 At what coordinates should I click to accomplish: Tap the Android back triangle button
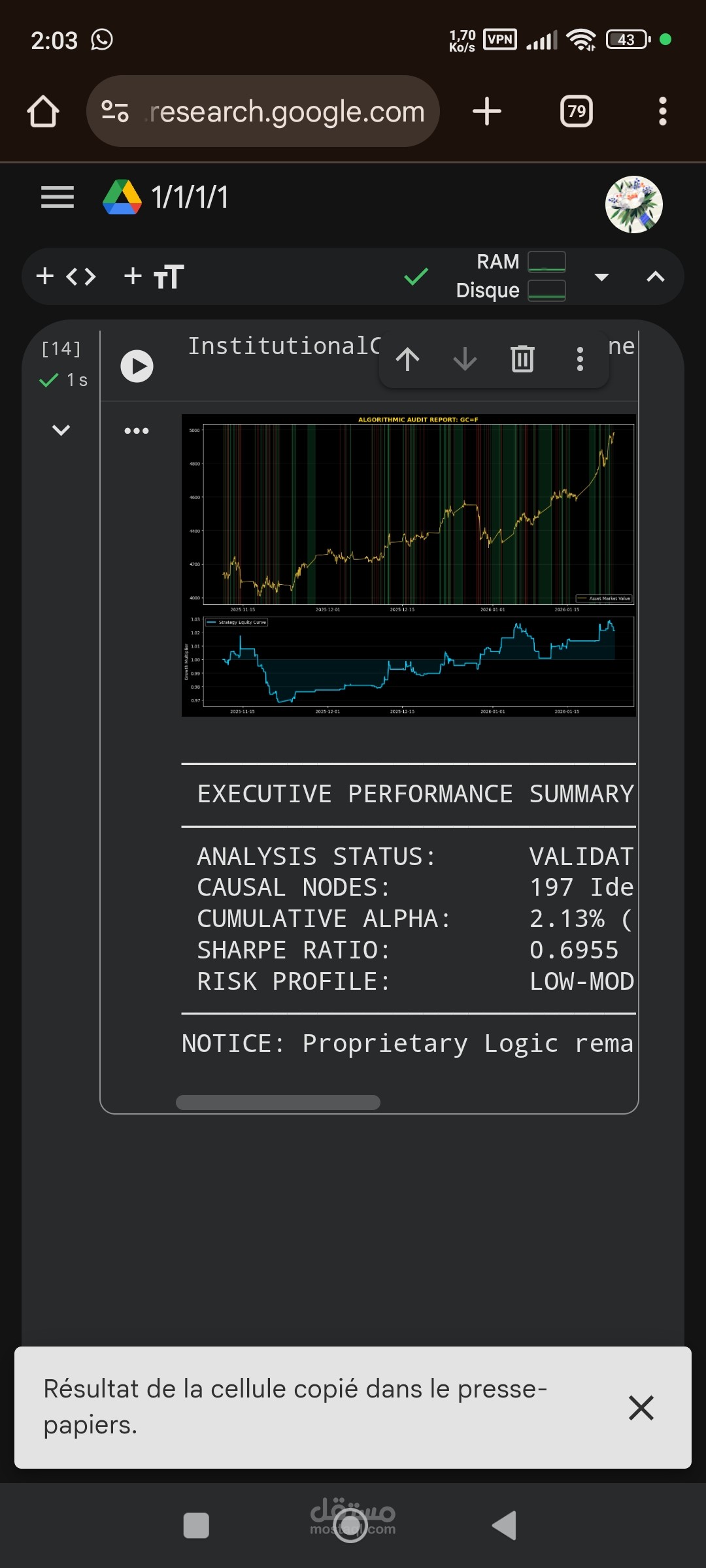coord(504,1526)
